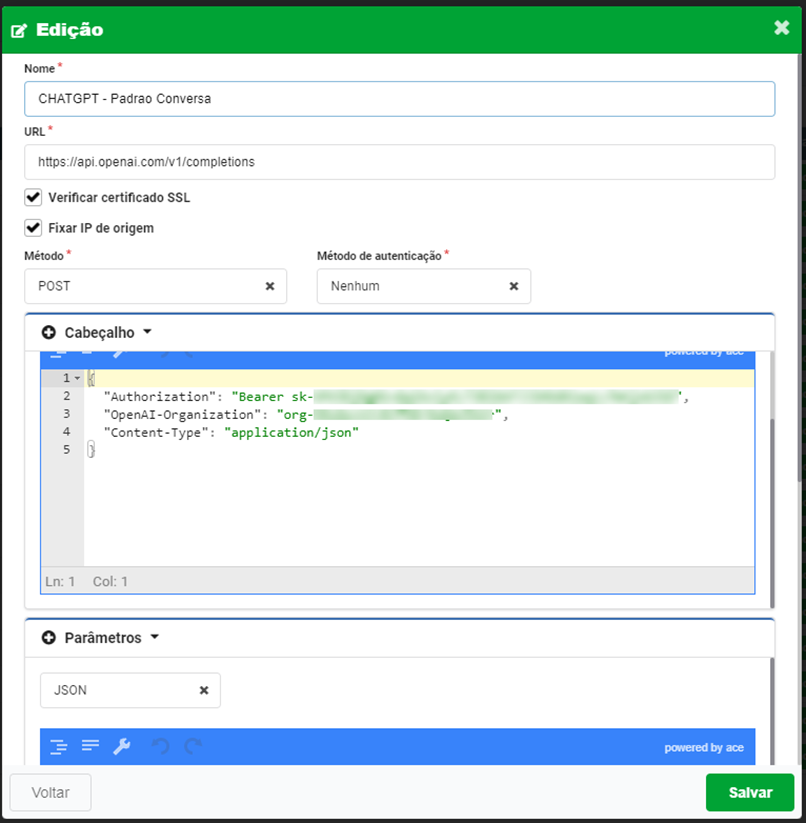806x823 pixels.
Task: Open the Método de autenticação Nenhum dropdown
Action: (423, 286)
